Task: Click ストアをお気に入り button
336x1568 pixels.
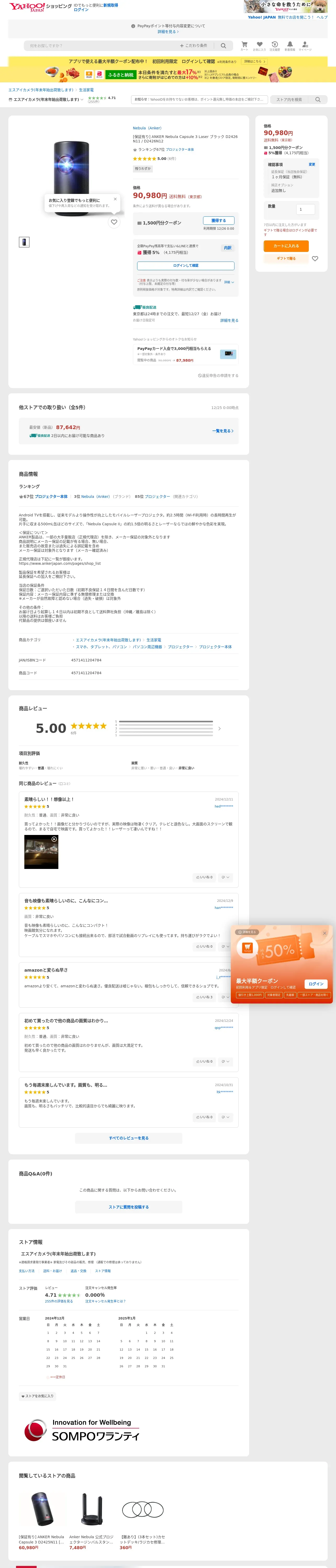Action: pos(38,1396)
